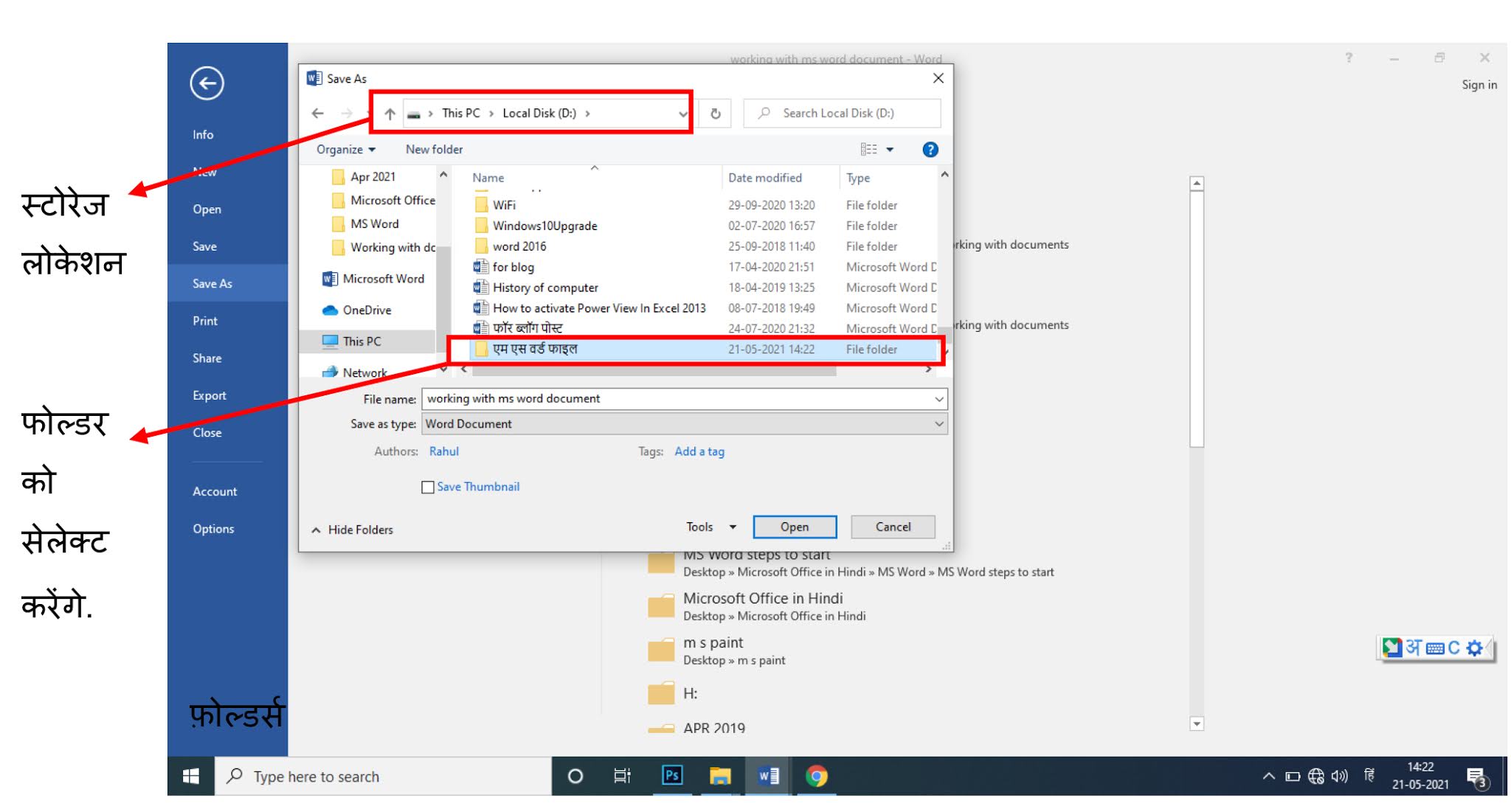Open the Organize dropdown menu
1511x812 pixels.
coord(345,150)
